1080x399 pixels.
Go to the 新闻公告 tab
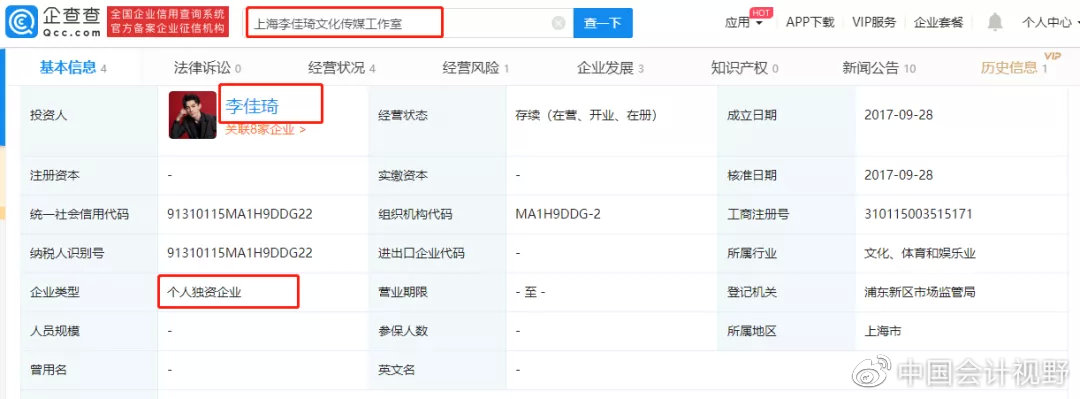coord(879,68)
